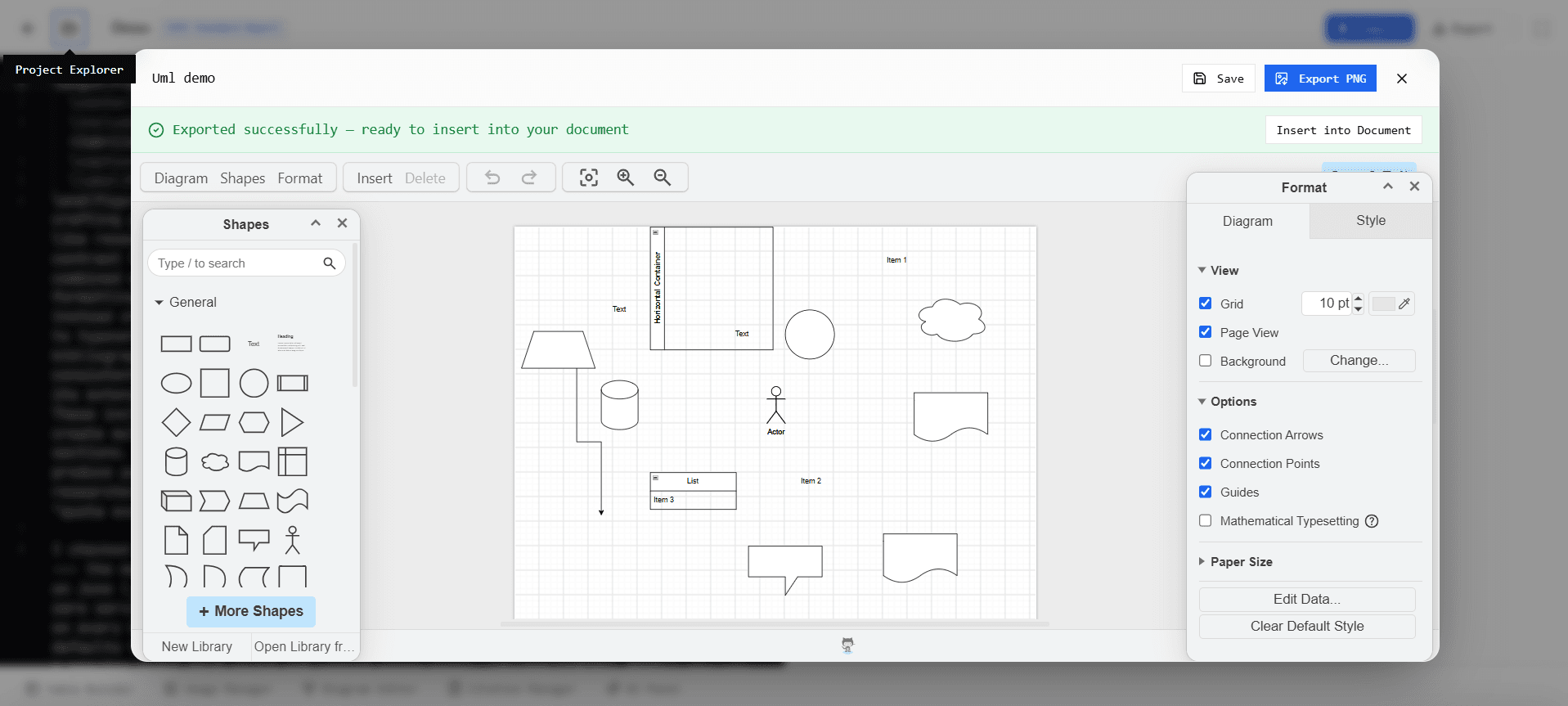Pick the callout shape in palette
The image size is (1568, 706).
pos(254,540)
